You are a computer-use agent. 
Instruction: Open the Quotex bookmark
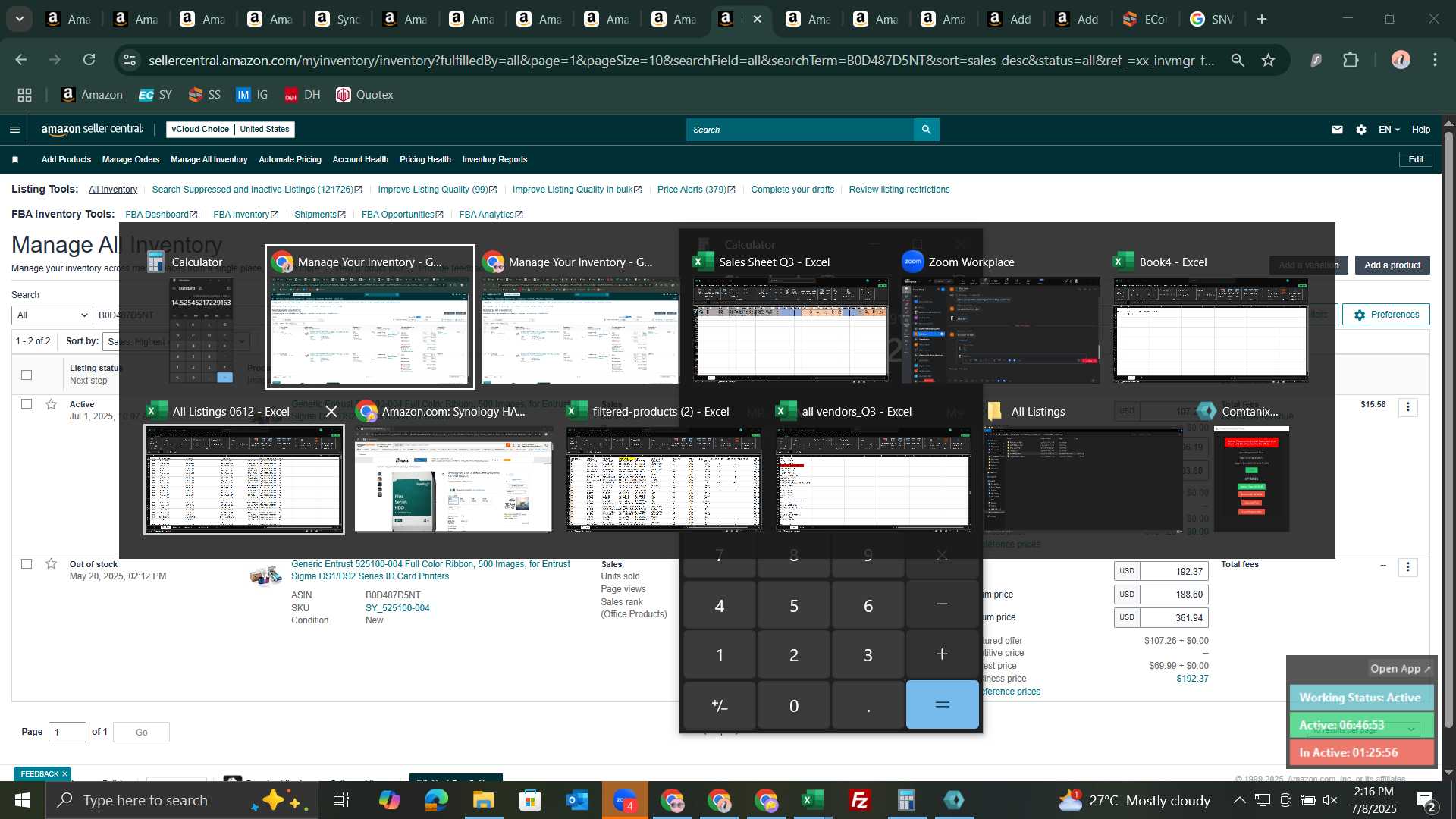click(x=365, y=95)
